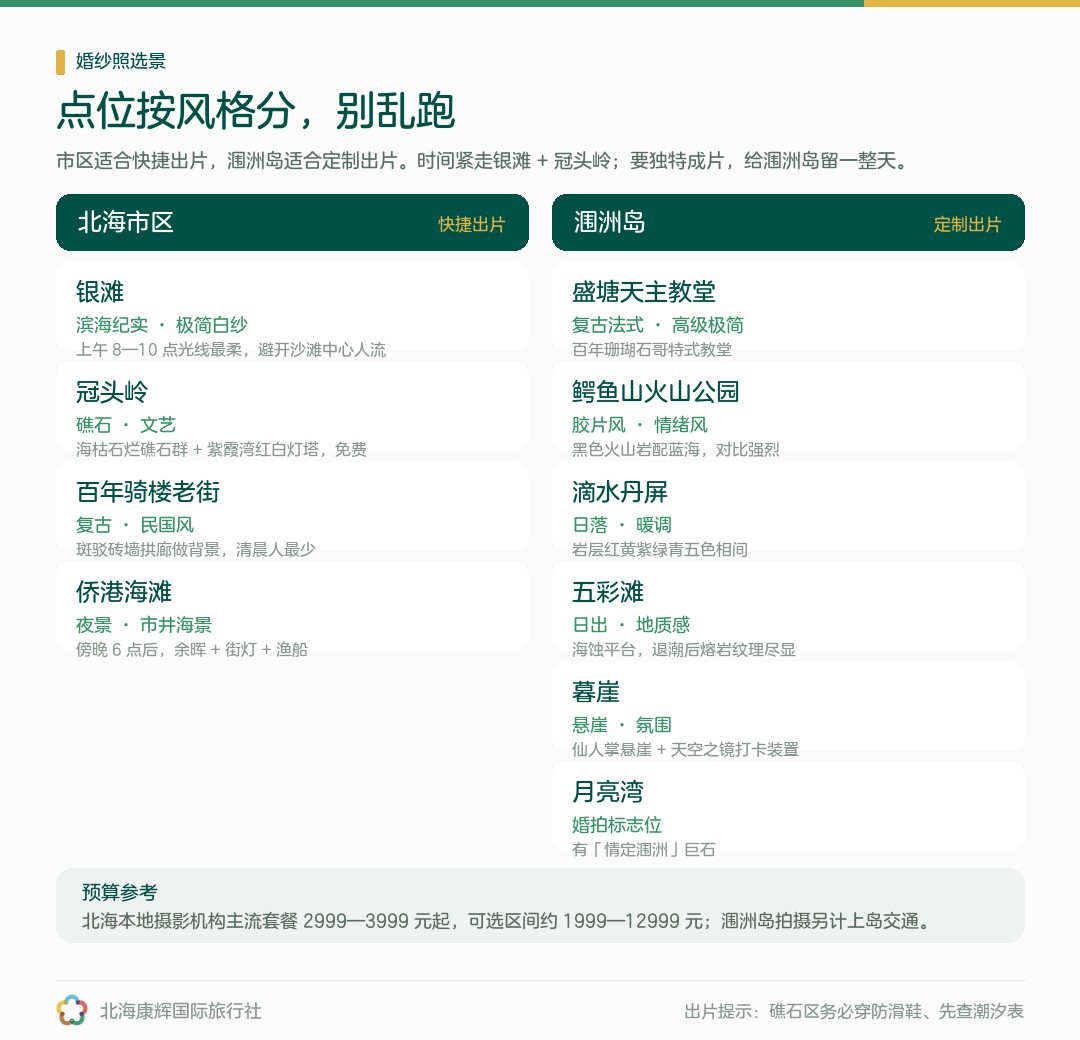Click the 出片提示 footer note
The image size is (1080, 1040).
(854, 1011)
